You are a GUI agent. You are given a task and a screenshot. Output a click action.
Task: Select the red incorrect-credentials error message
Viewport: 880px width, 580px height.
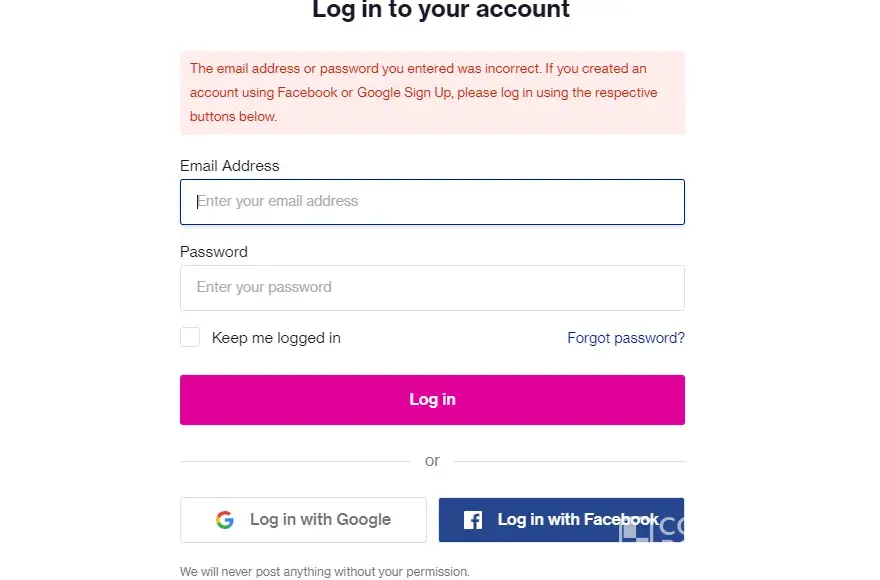point(432,93)
